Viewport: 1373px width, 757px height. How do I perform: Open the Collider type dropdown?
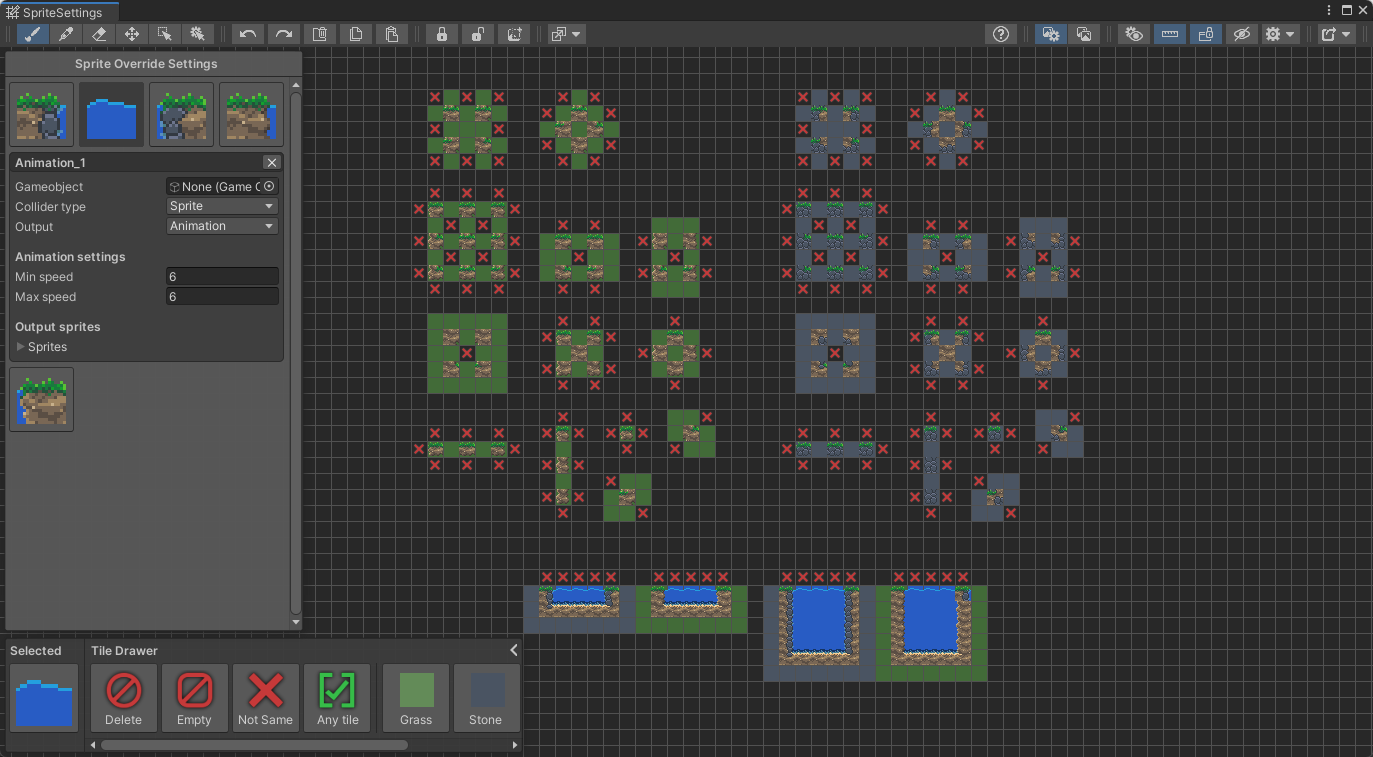pyautogui.click(x=222, y=206)
